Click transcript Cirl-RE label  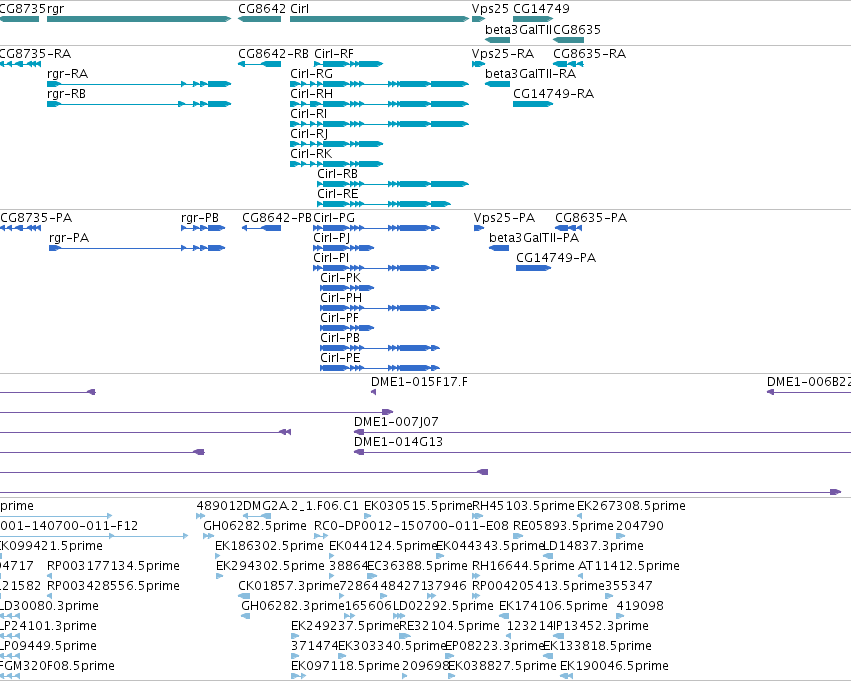[338, 194]
